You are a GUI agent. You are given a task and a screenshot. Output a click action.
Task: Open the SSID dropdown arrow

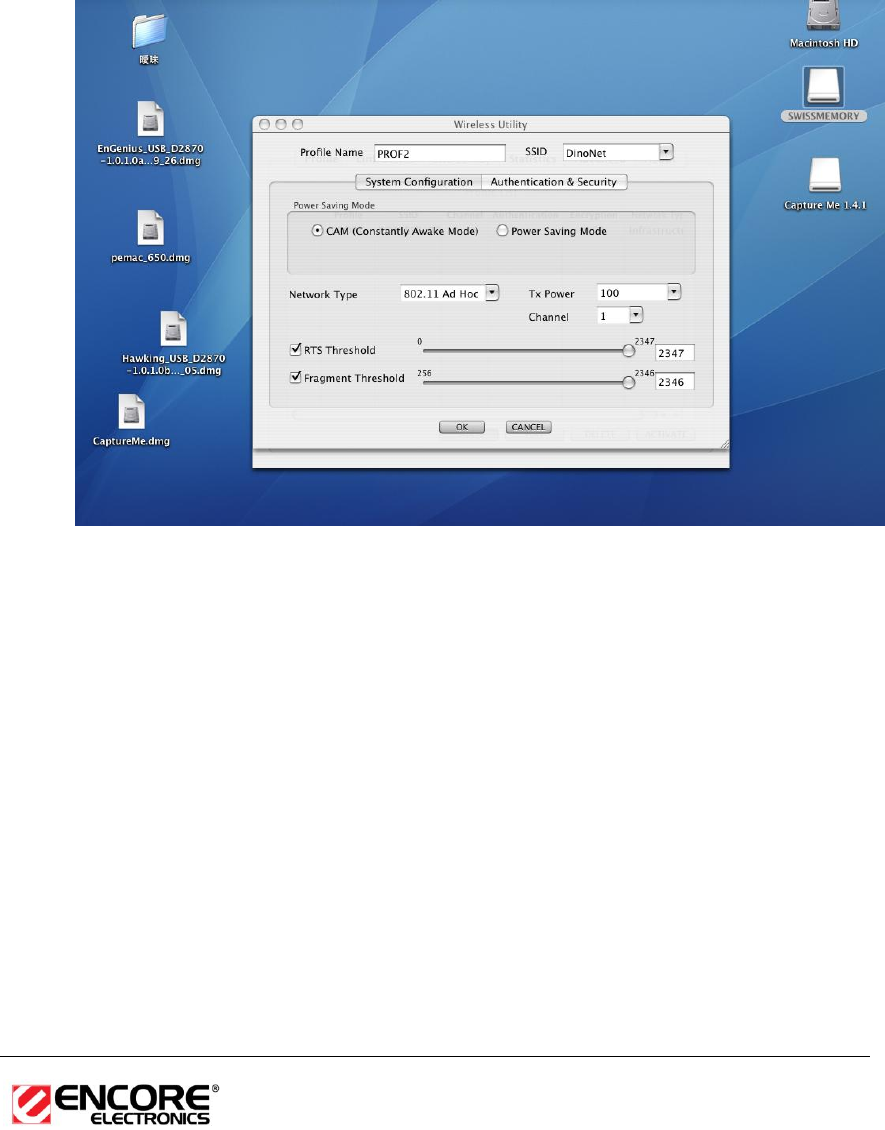tap(667, 152)
